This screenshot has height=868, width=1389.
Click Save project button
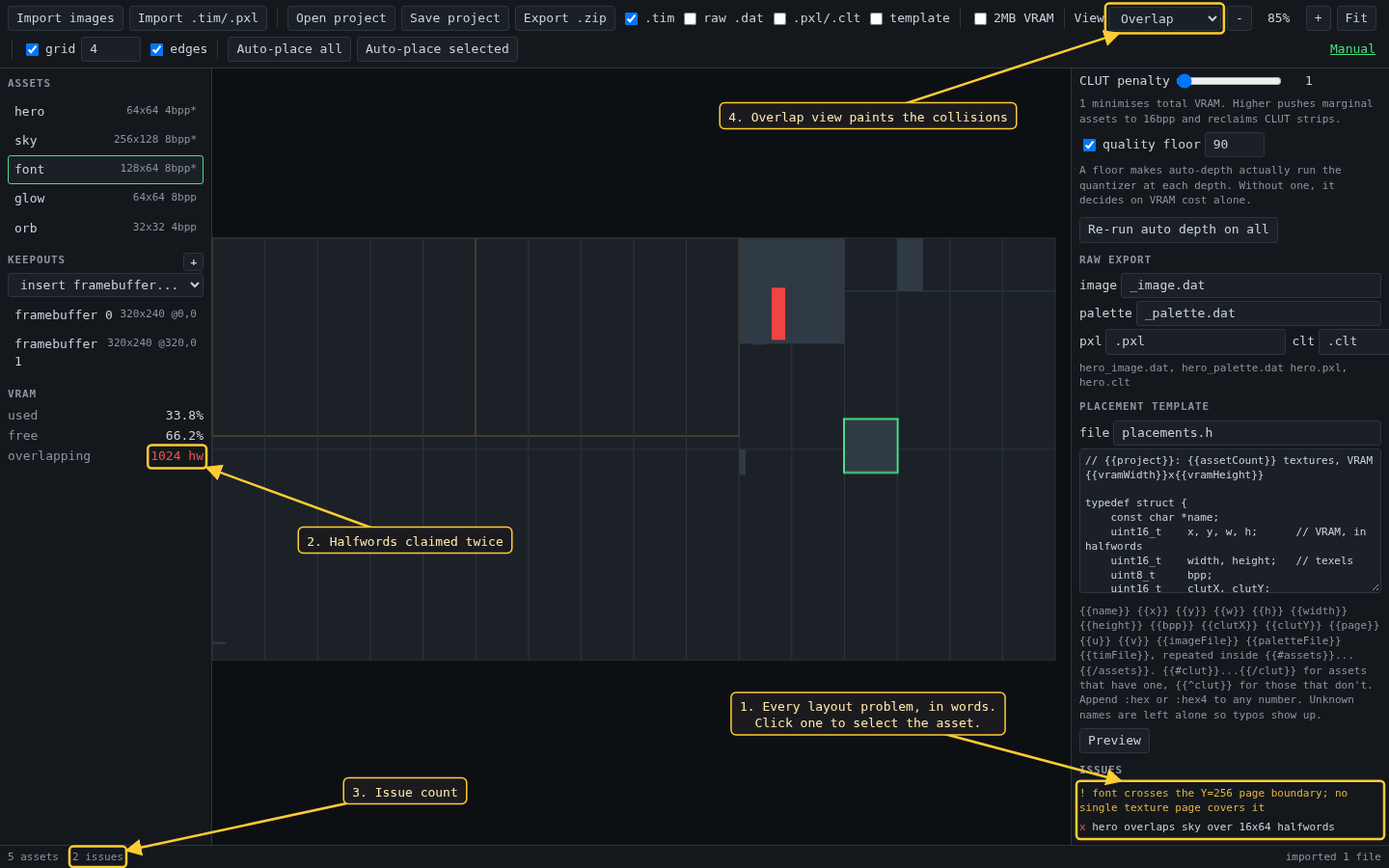tap(455, 18)
